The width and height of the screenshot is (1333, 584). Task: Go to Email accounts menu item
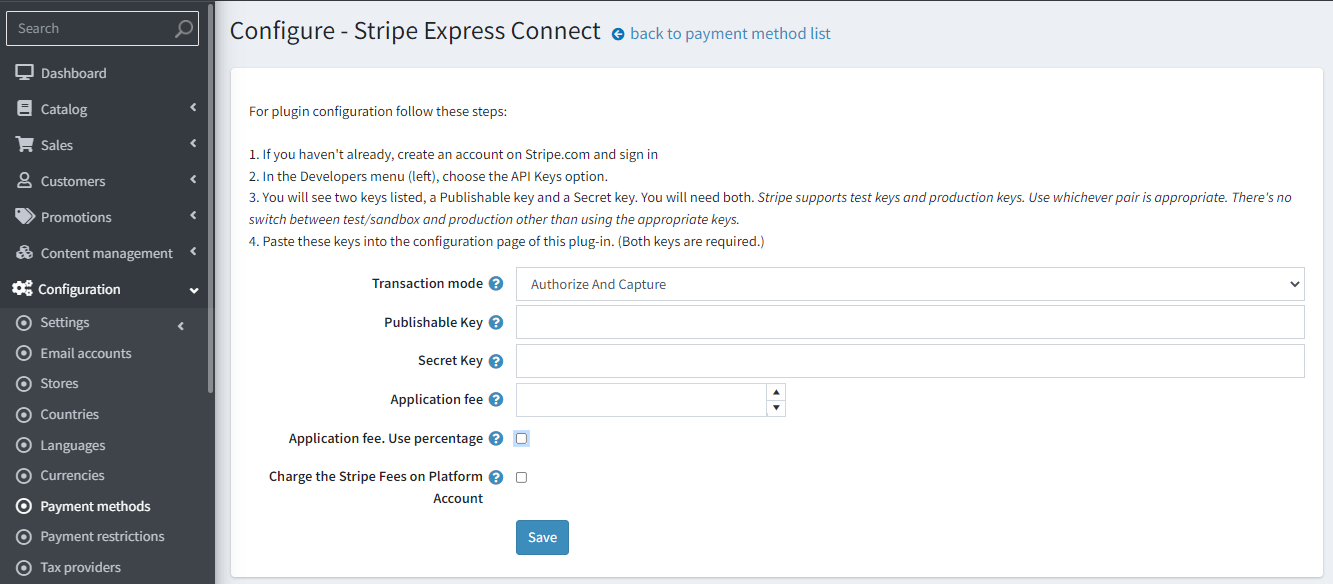tap(86, 353)
